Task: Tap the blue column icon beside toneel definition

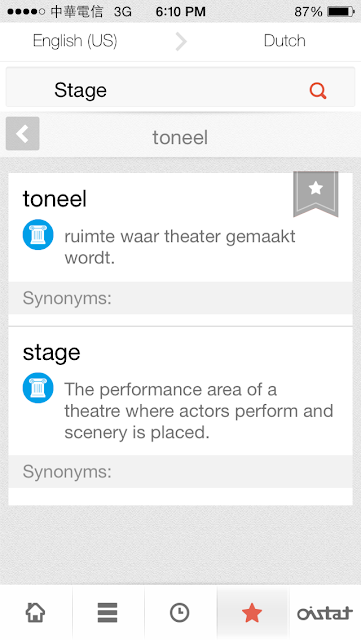Action: pos(38,234)
